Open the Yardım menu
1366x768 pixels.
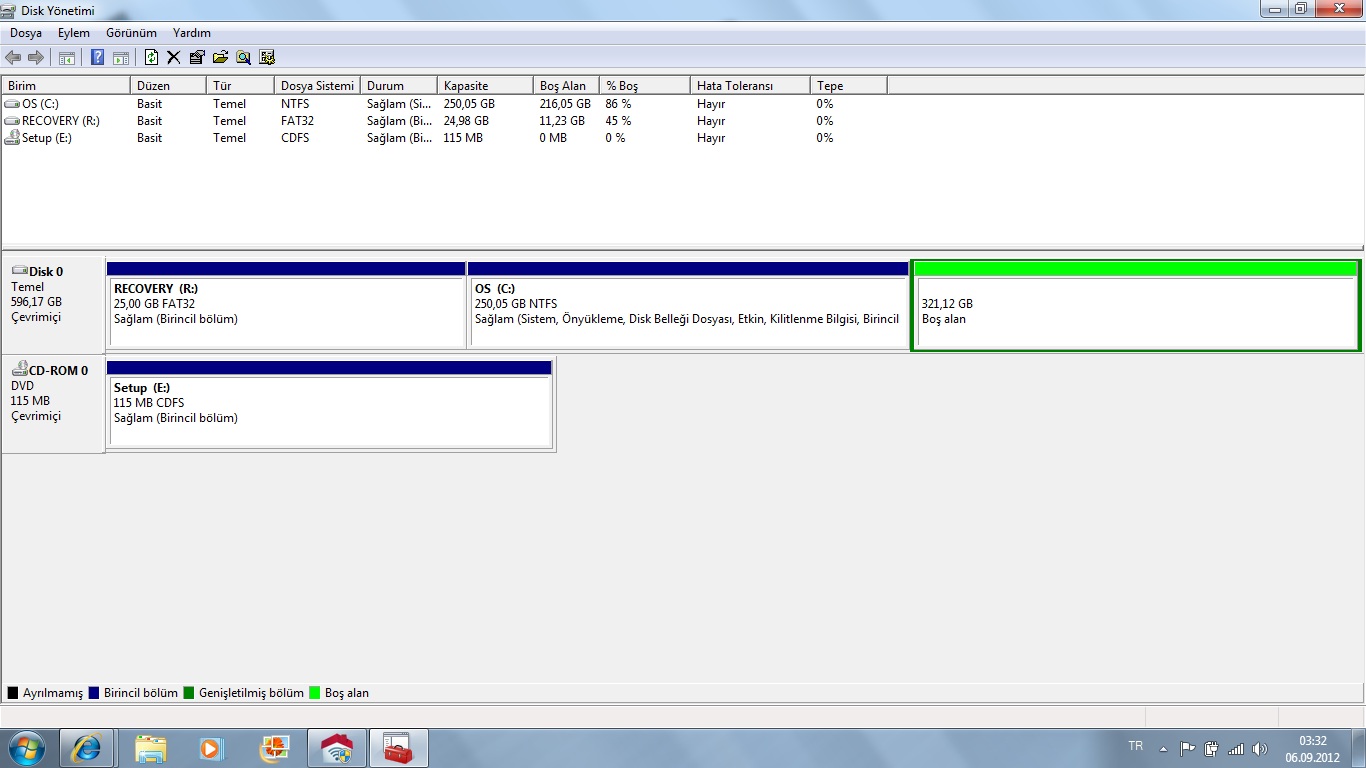click(x=192, y=33)
